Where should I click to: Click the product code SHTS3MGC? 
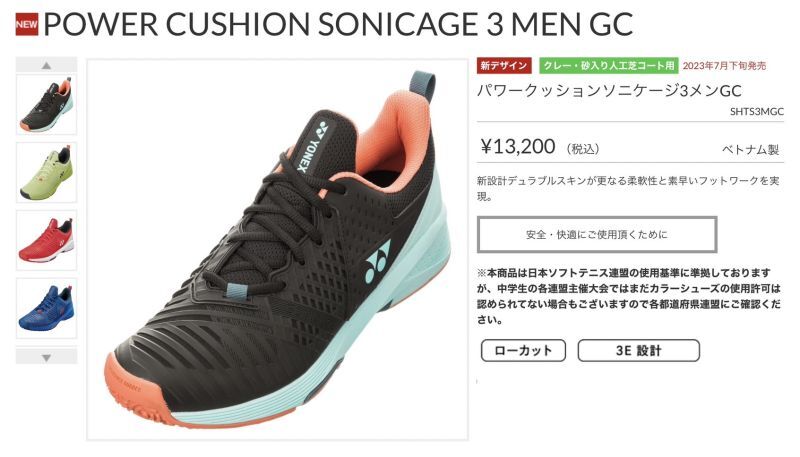(x=757, y=112)
